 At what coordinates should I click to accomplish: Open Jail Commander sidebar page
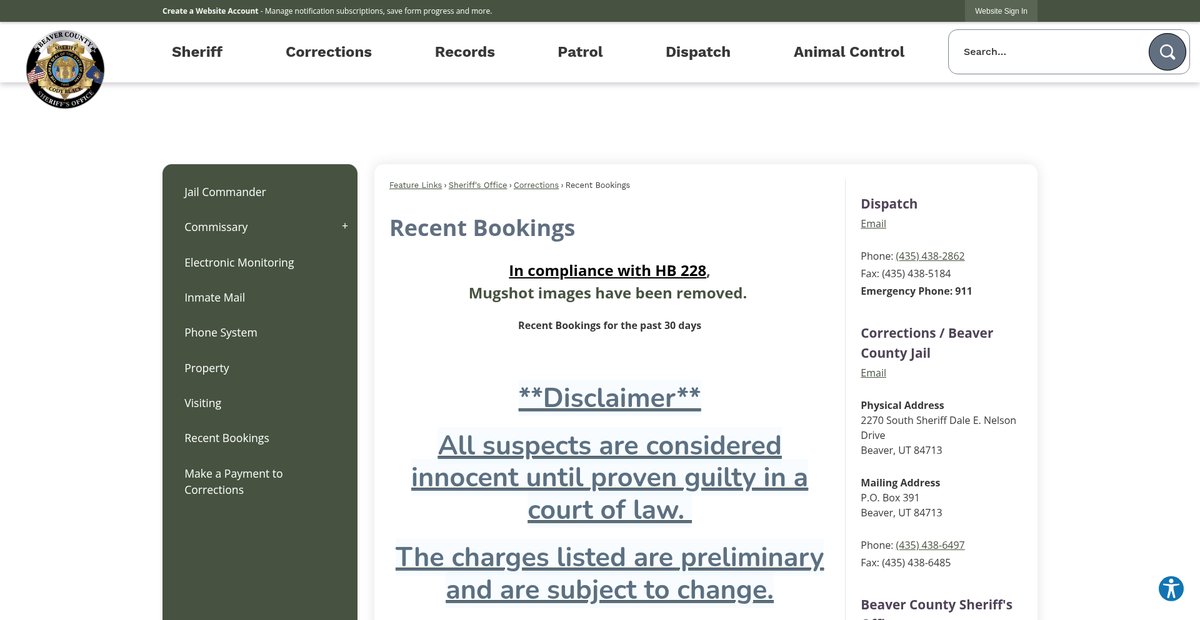(x=225, y=192)
